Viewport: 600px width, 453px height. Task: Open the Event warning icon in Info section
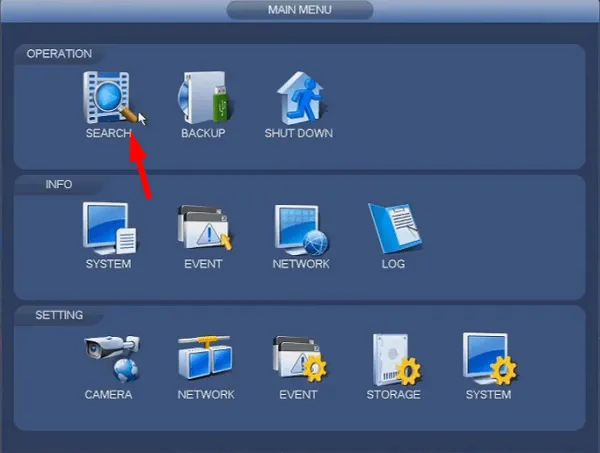click(x=203, y=229)
